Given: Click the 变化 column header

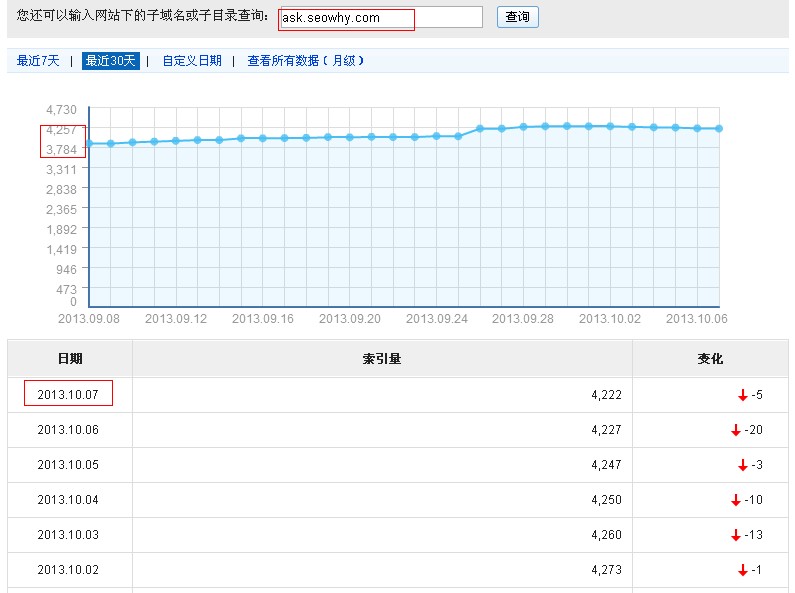Looking at the screenshot, I should pos(710,359).
